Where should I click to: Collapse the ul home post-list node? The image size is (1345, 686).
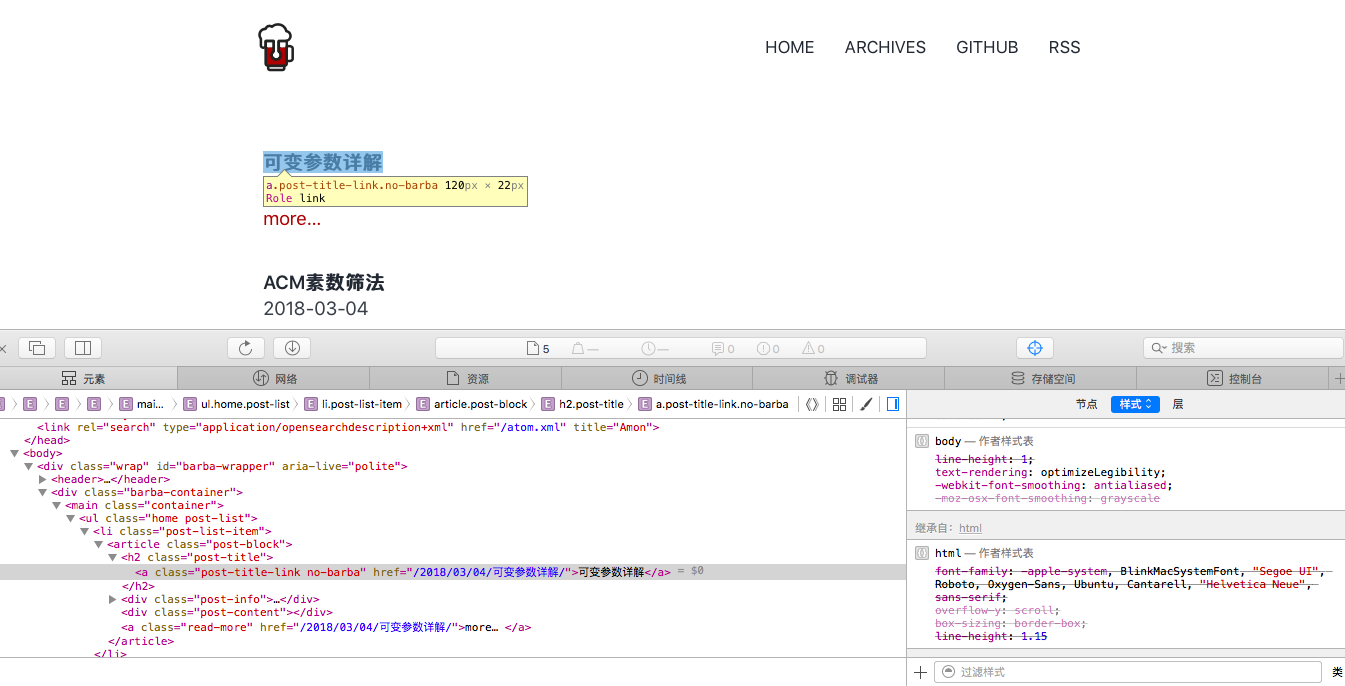point(70,518)
